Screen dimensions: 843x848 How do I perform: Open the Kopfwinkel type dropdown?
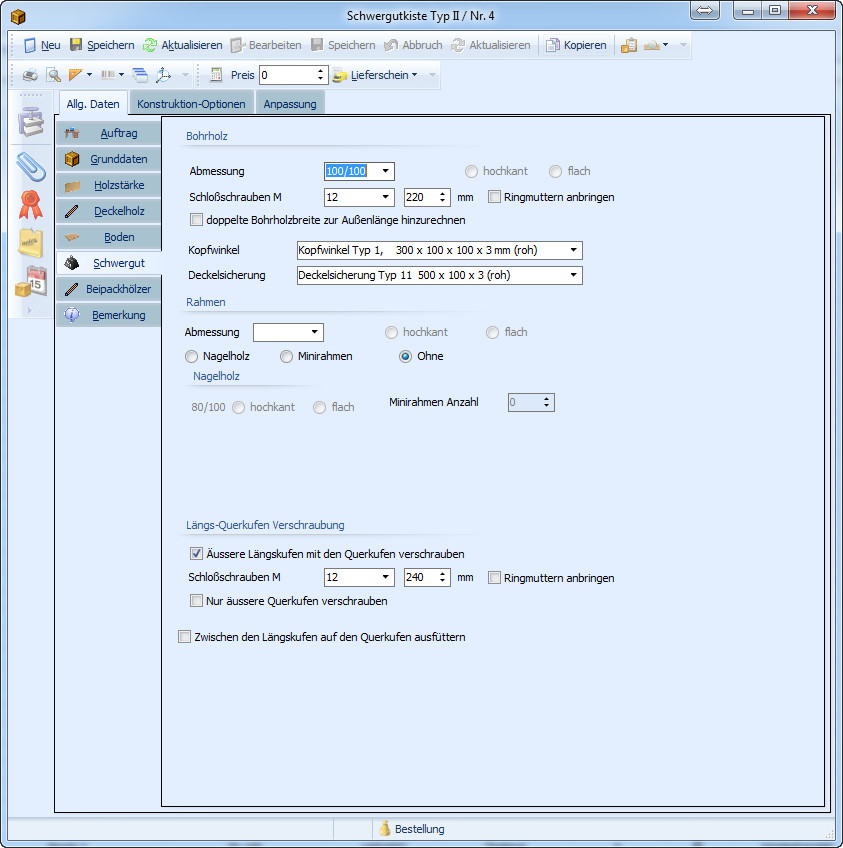point(573,250)
